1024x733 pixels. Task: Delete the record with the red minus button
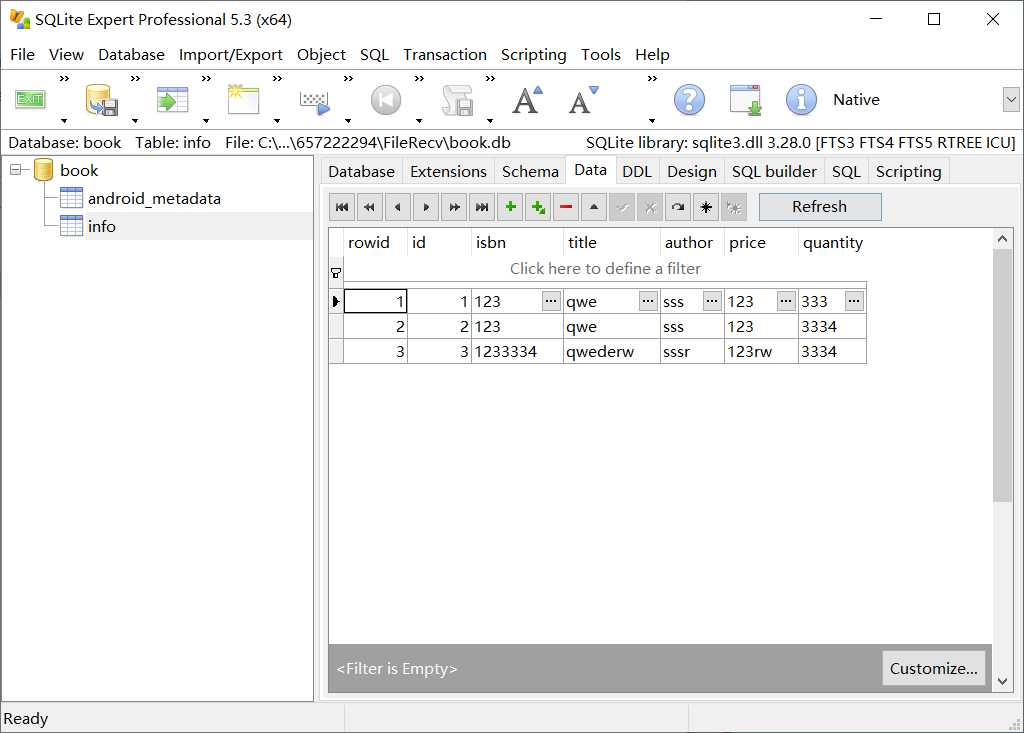click(x=566, y=207)
